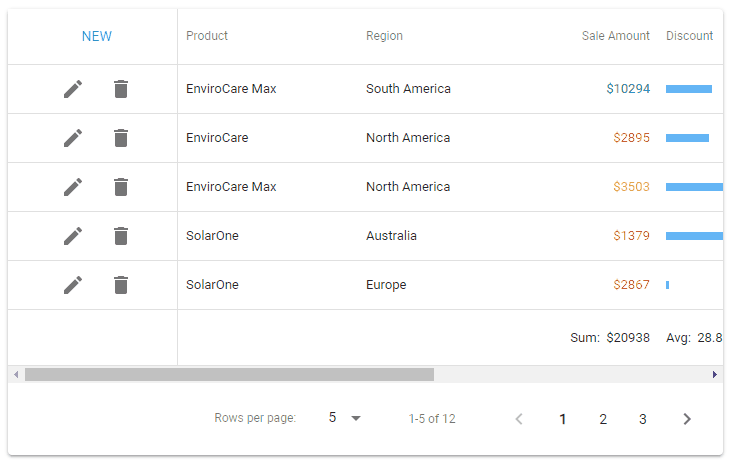Screen dimensions: 730x468
Task: Click the trash icon for the $3503 sale
Action: (x=121, y=187)
